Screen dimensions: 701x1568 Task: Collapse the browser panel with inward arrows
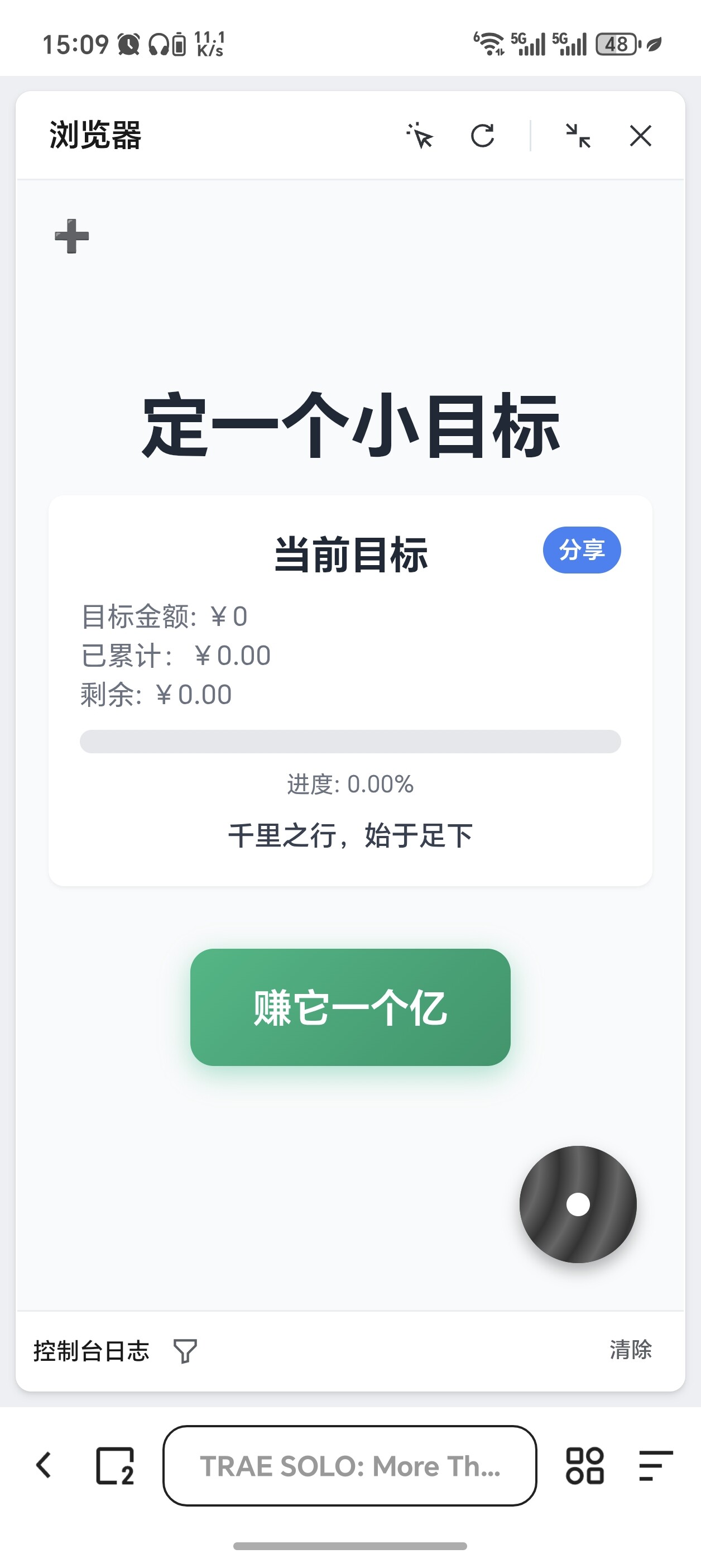(578, 136)
